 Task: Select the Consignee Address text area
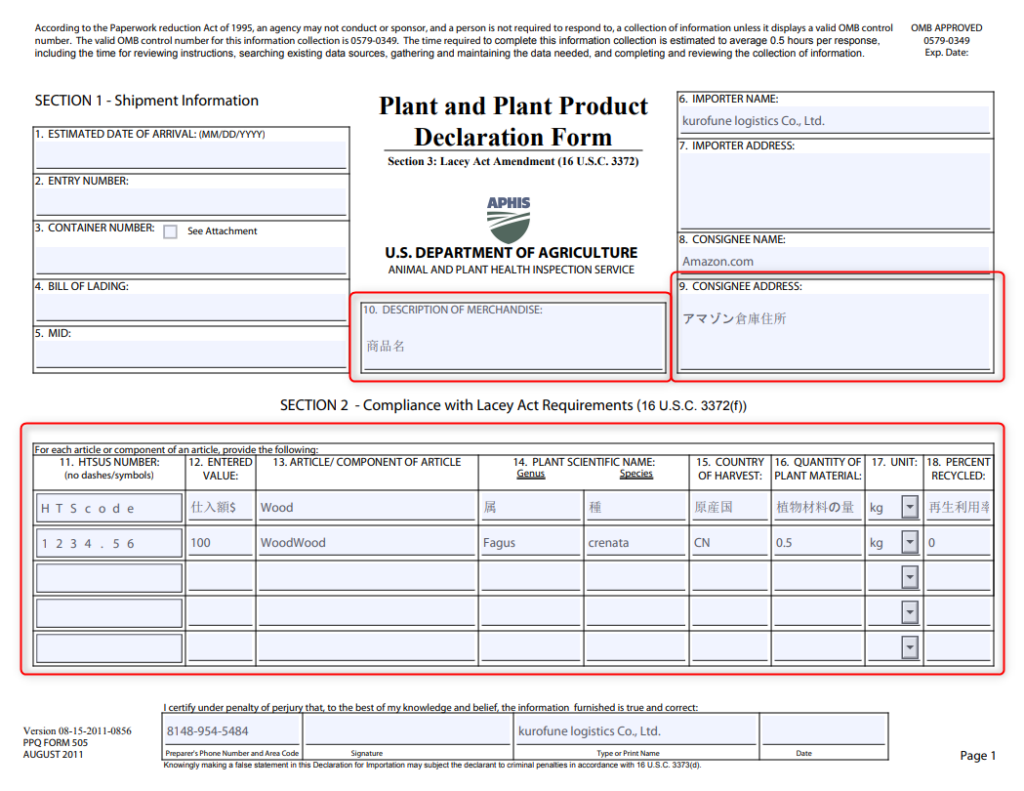[834, 332]
